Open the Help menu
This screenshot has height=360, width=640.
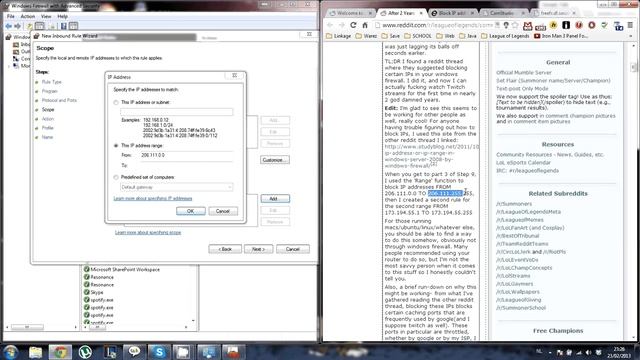tap(62, 16)
